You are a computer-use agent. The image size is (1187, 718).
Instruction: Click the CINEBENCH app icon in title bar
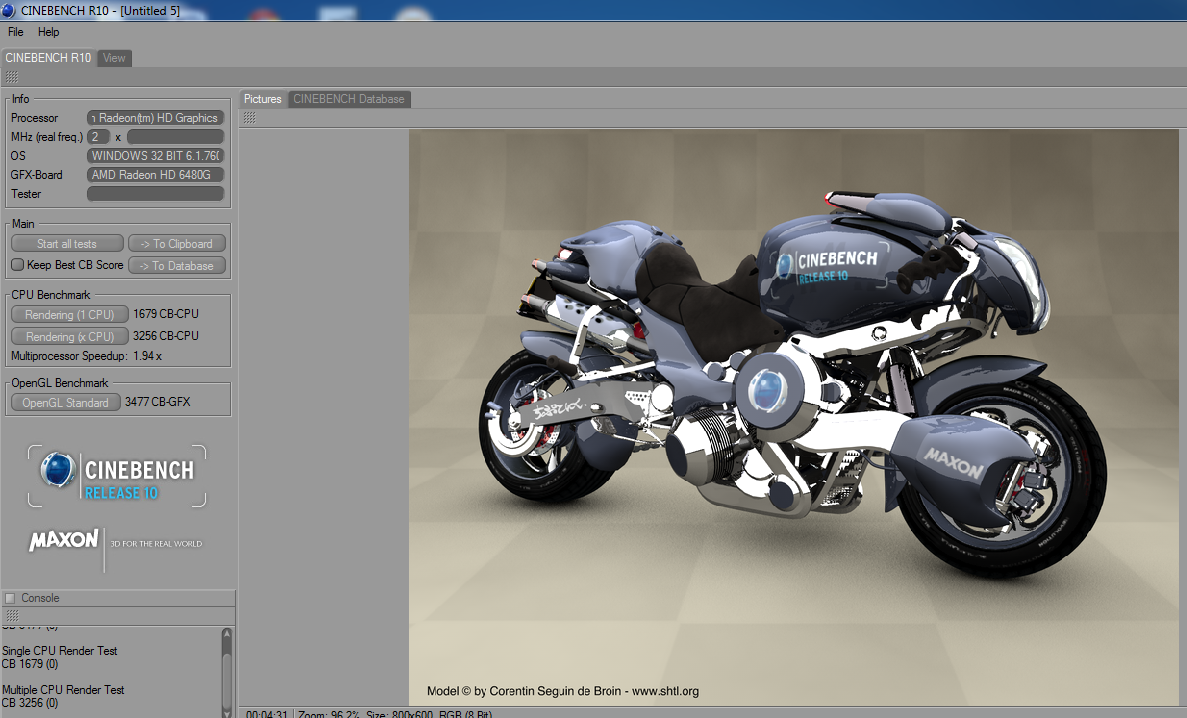pos(8,10)
